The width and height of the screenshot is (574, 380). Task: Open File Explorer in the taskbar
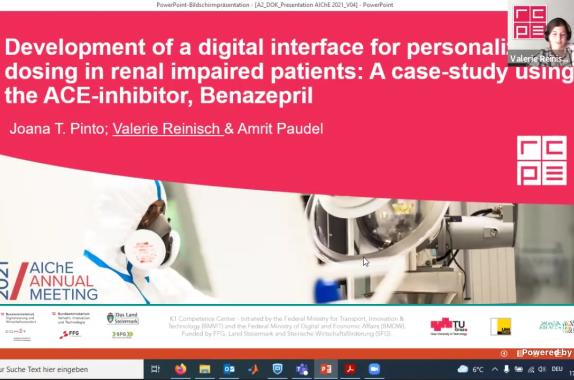coord(205,369)
